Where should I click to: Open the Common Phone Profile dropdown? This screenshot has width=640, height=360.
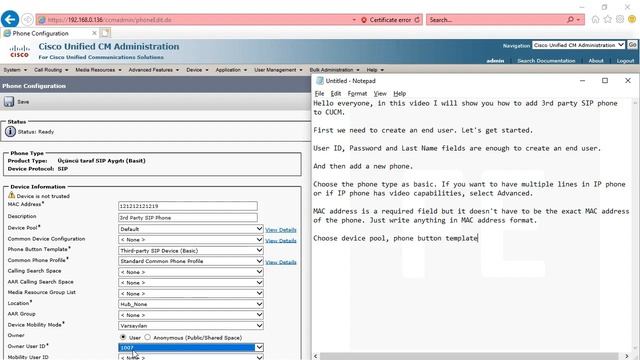[x=191, y=261]
